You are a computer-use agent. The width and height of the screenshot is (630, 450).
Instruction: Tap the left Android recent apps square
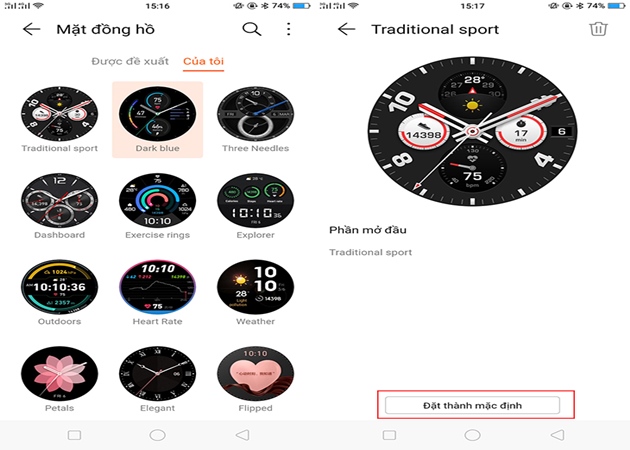tap(74, 435)
